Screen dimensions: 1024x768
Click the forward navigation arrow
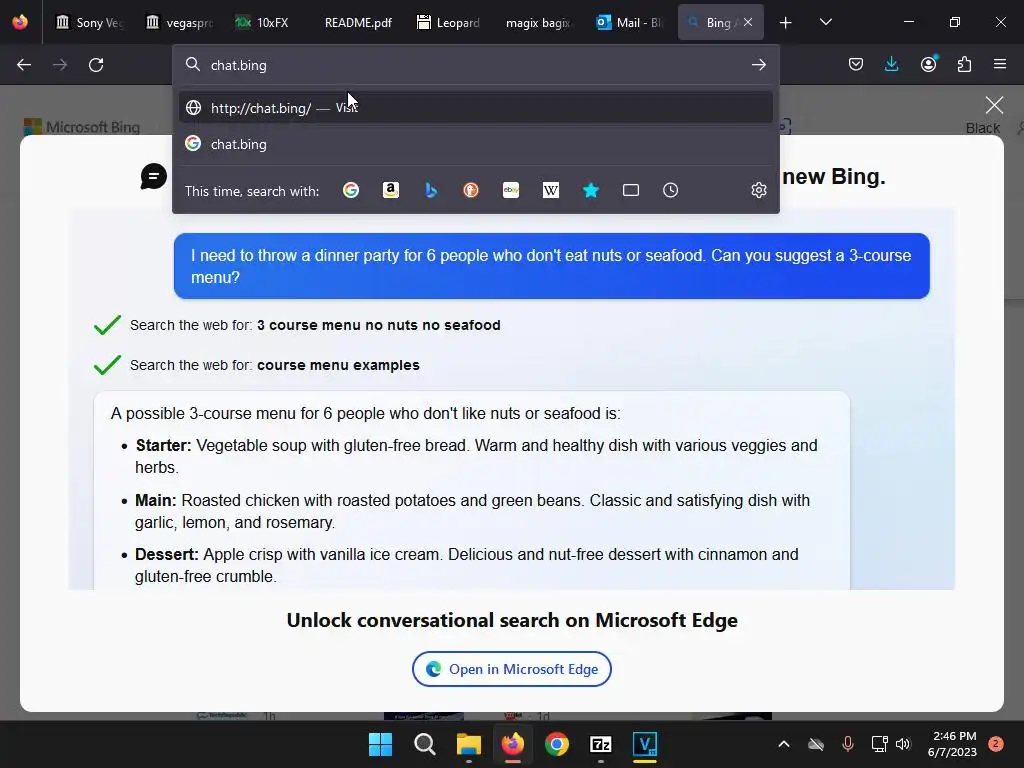point(60,65)
